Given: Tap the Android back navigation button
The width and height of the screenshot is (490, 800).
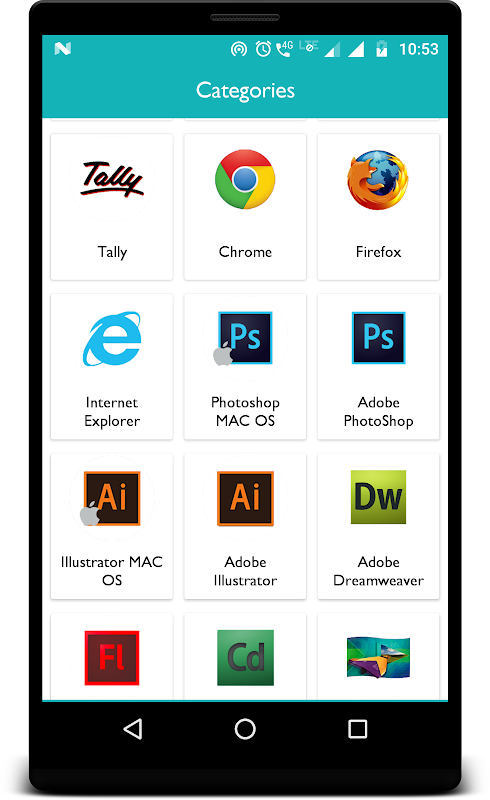Looking at the screenshot, I should (x=133, y=729).
